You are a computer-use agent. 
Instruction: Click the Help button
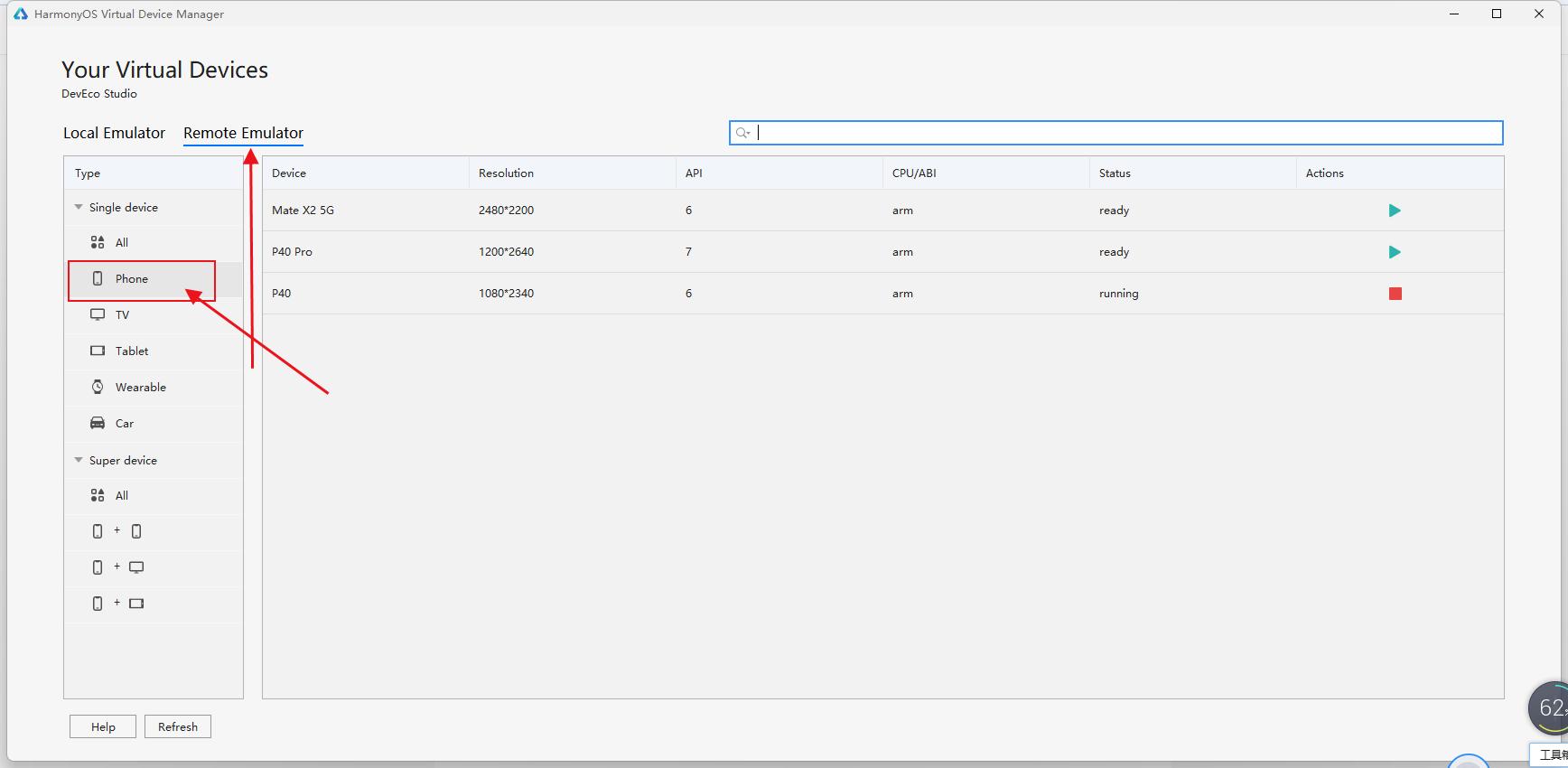(x=103, y=726)
